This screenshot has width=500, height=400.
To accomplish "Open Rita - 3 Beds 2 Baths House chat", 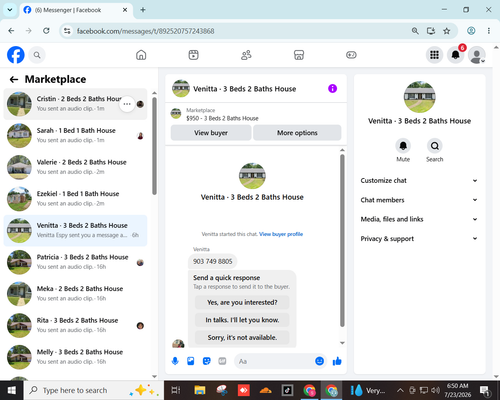I will pyautogui.click(x=75, y=325).
